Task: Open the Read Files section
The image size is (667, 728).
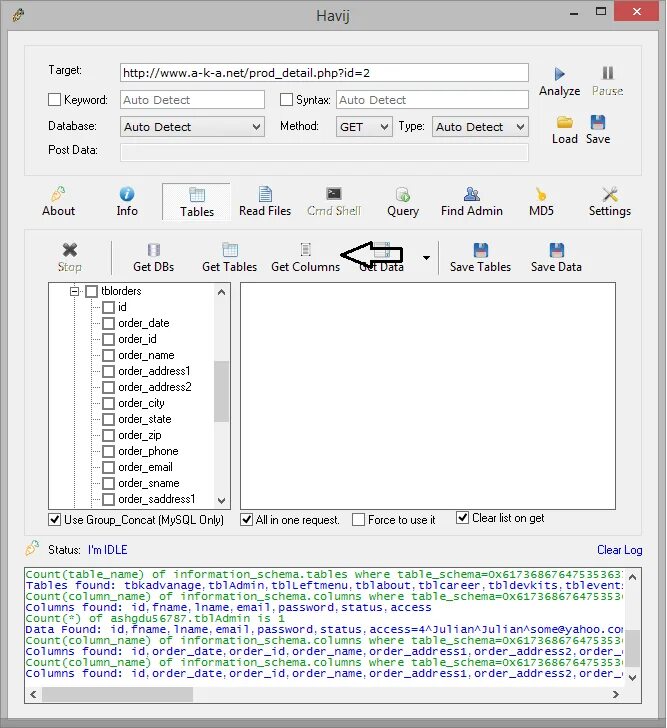Action: tap(265, 202)
